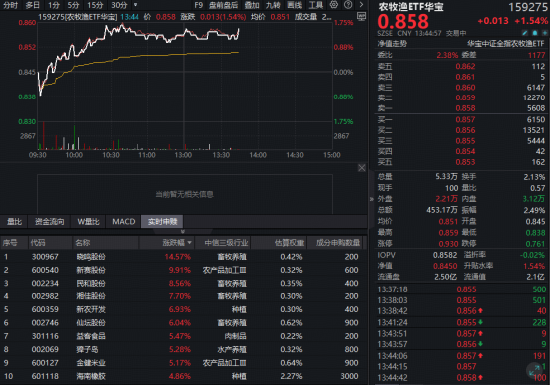Open 画线 drawing tools
This screenshot has height=385, width=550.
coord(294,5)
